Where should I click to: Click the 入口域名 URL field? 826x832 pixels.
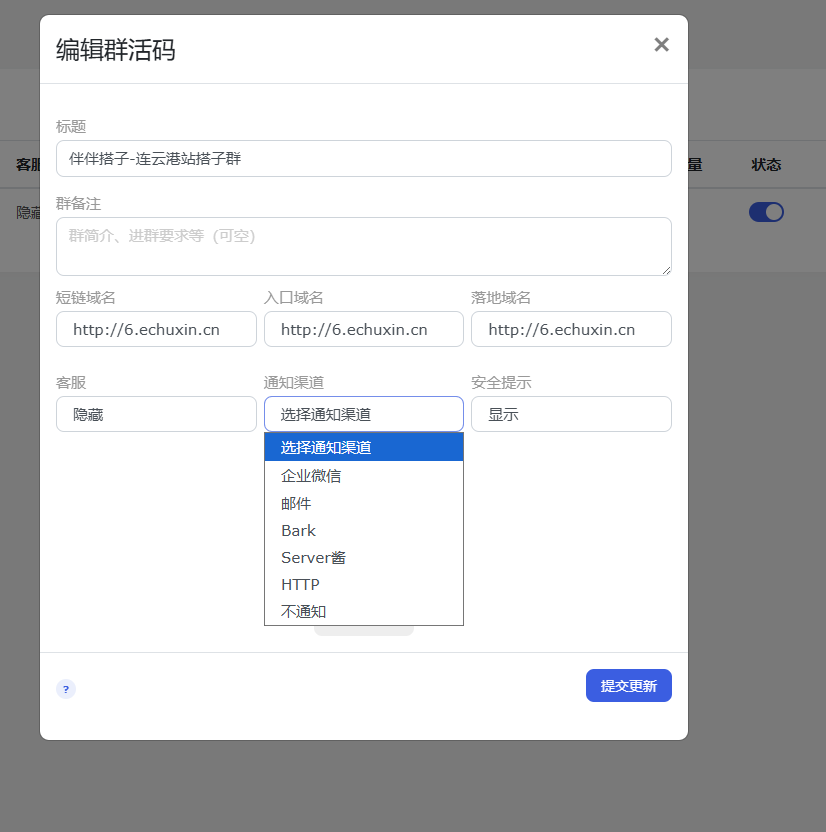pos(363,329)
